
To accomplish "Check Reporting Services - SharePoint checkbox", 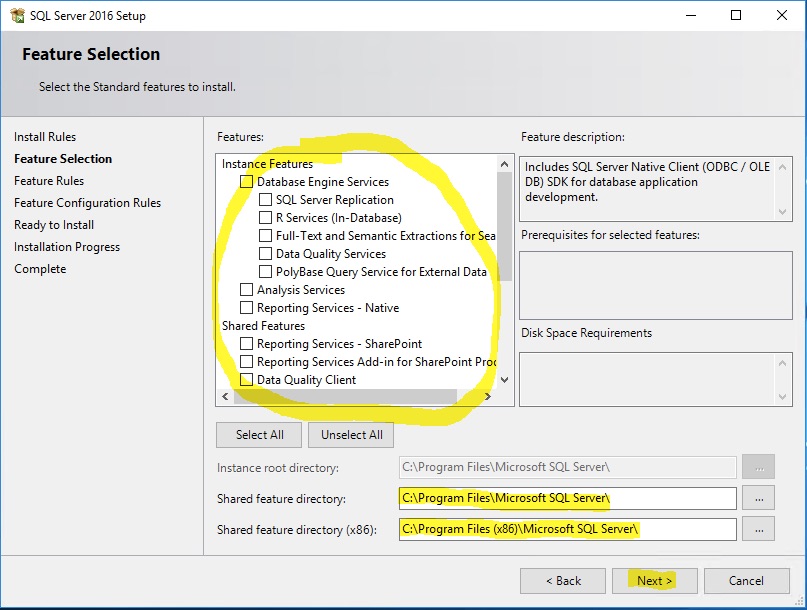I will tap(247, 343).
